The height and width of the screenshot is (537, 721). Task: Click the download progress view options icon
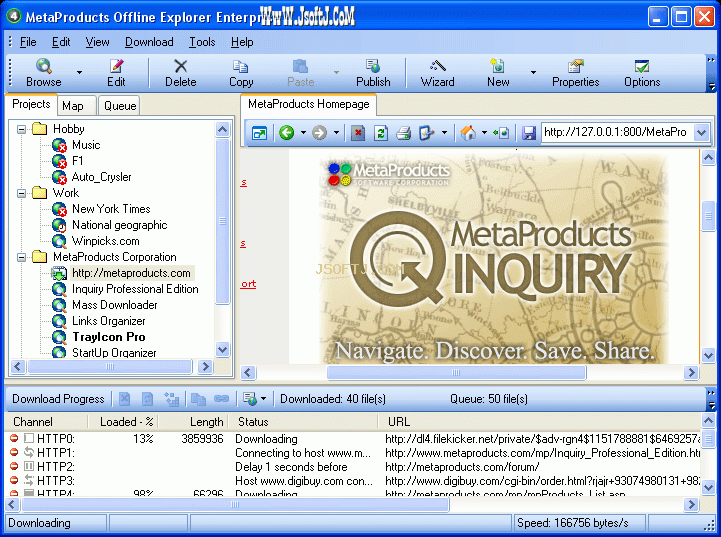[x=250, y=399]
